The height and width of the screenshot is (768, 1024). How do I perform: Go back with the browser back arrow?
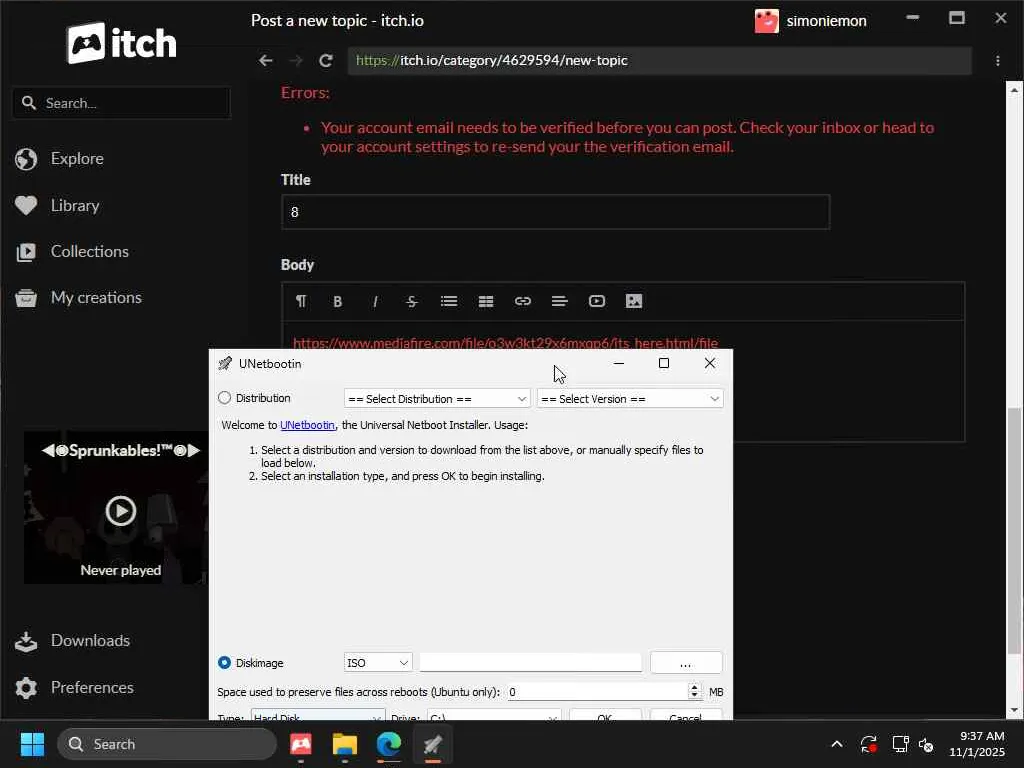pos(265,61)
